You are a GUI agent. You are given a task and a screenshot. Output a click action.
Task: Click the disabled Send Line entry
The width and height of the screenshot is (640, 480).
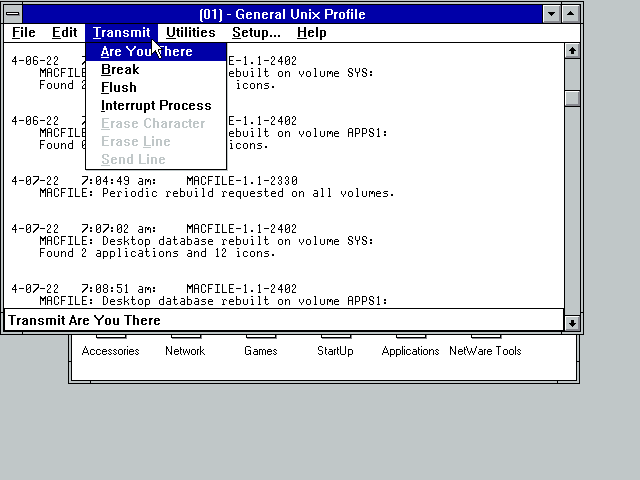coord(156,159)
